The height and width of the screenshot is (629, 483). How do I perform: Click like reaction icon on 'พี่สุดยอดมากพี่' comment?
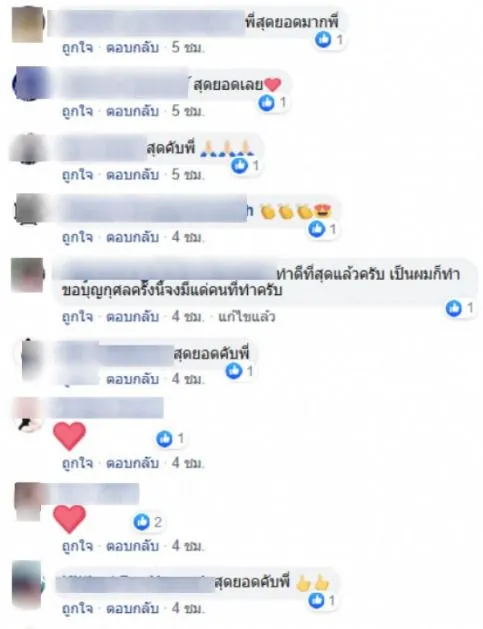323,39
